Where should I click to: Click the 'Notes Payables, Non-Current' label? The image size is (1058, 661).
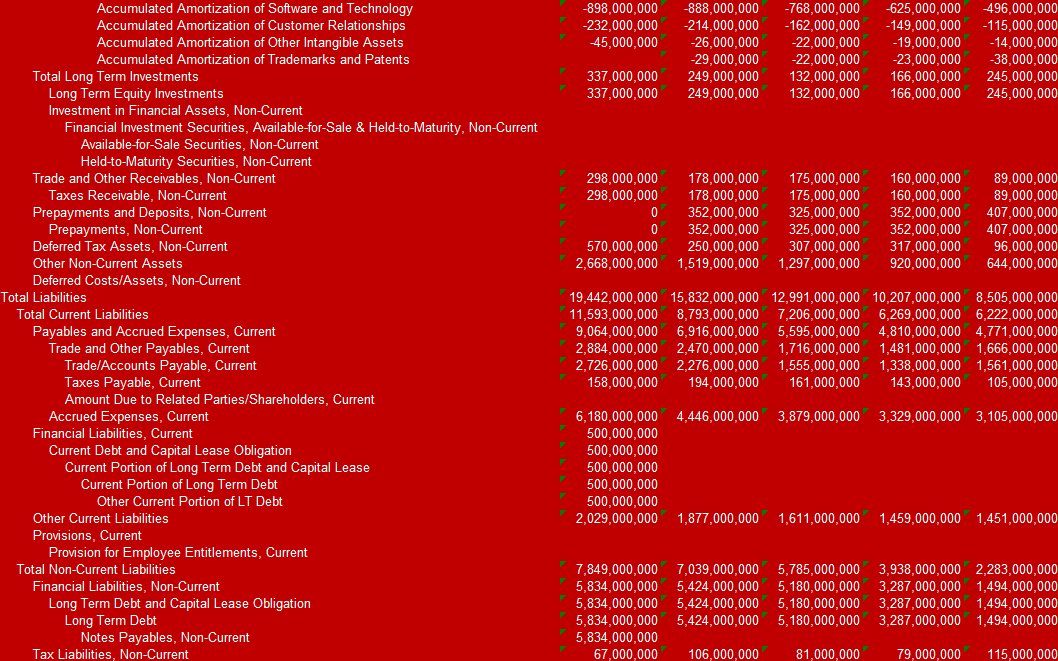[165, 637]
